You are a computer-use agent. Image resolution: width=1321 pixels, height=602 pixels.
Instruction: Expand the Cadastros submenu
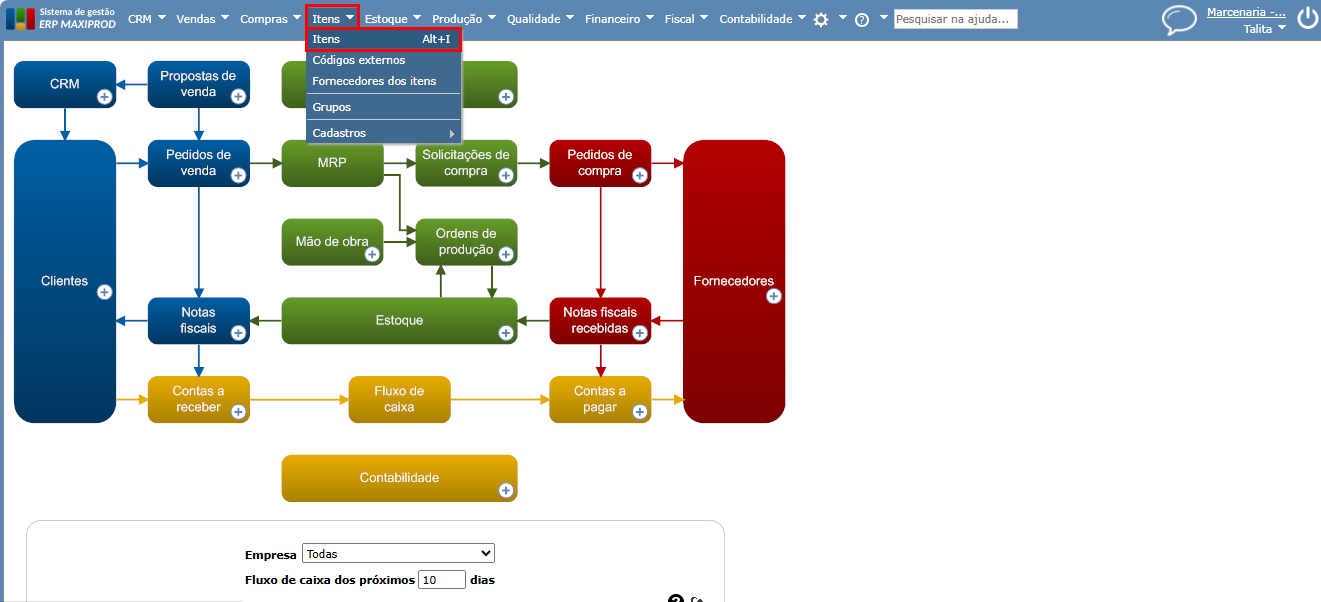383,133
